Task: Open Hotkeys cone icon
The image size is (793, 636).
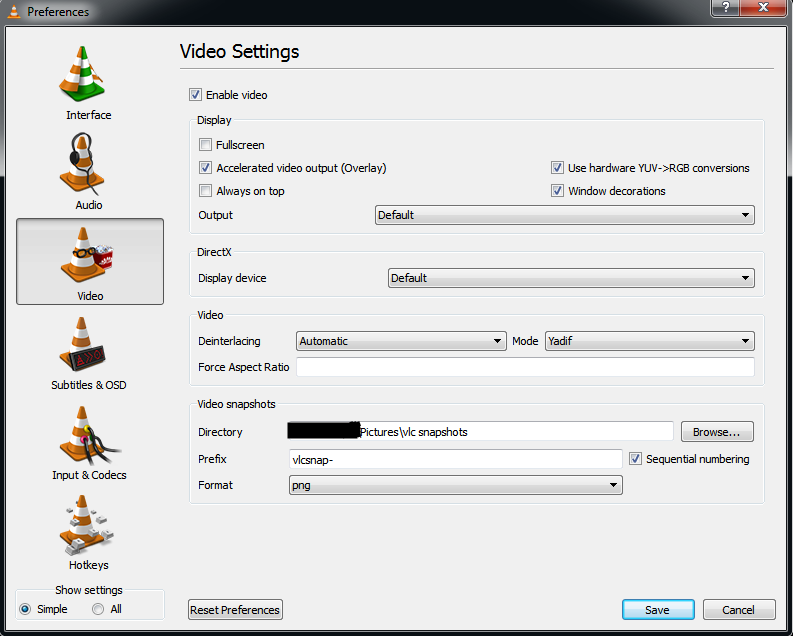Action: pyautogui.click(x=86, y=525)
